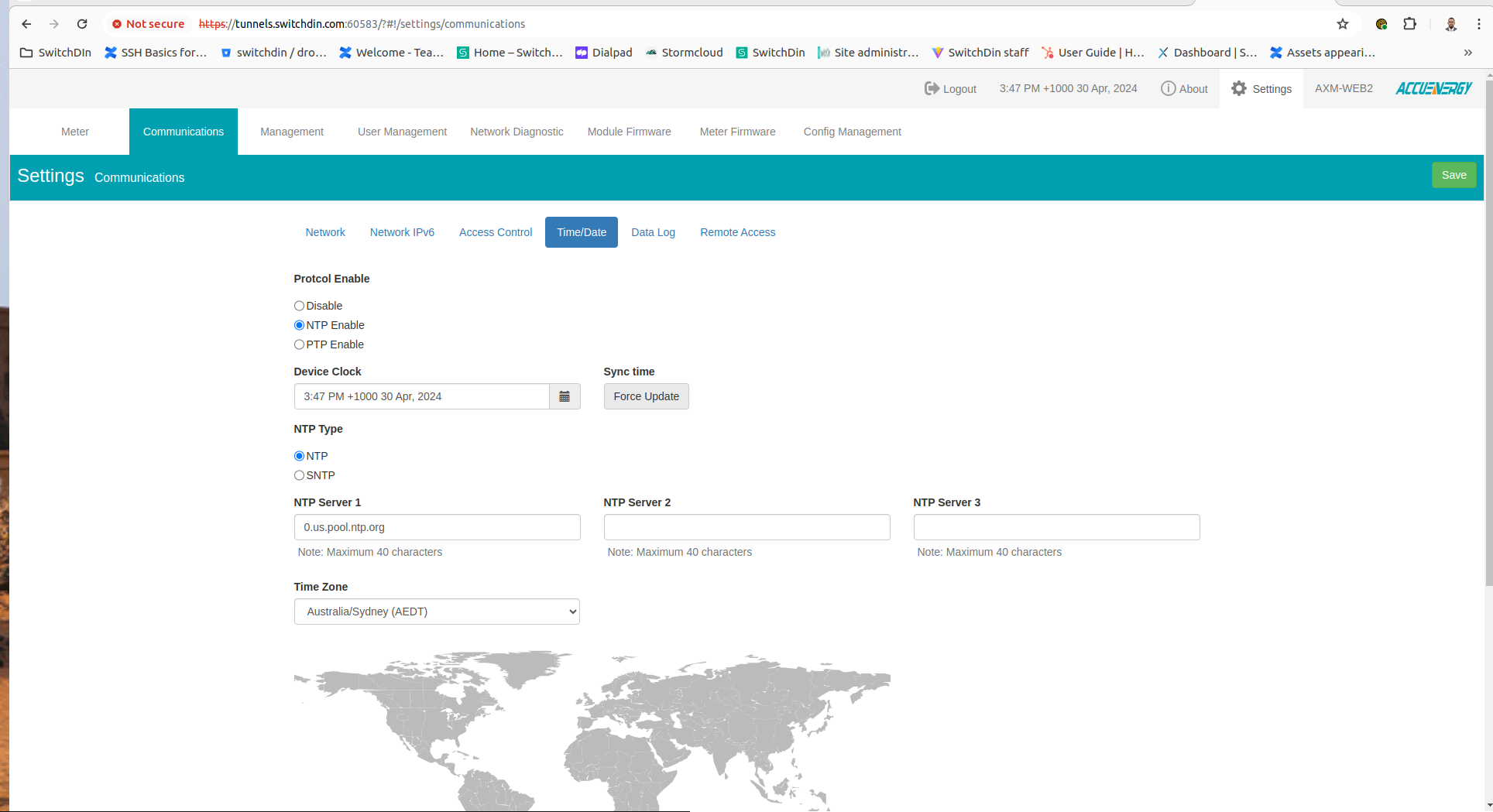Click the page vertical scrollbar

pos(1488,333)
